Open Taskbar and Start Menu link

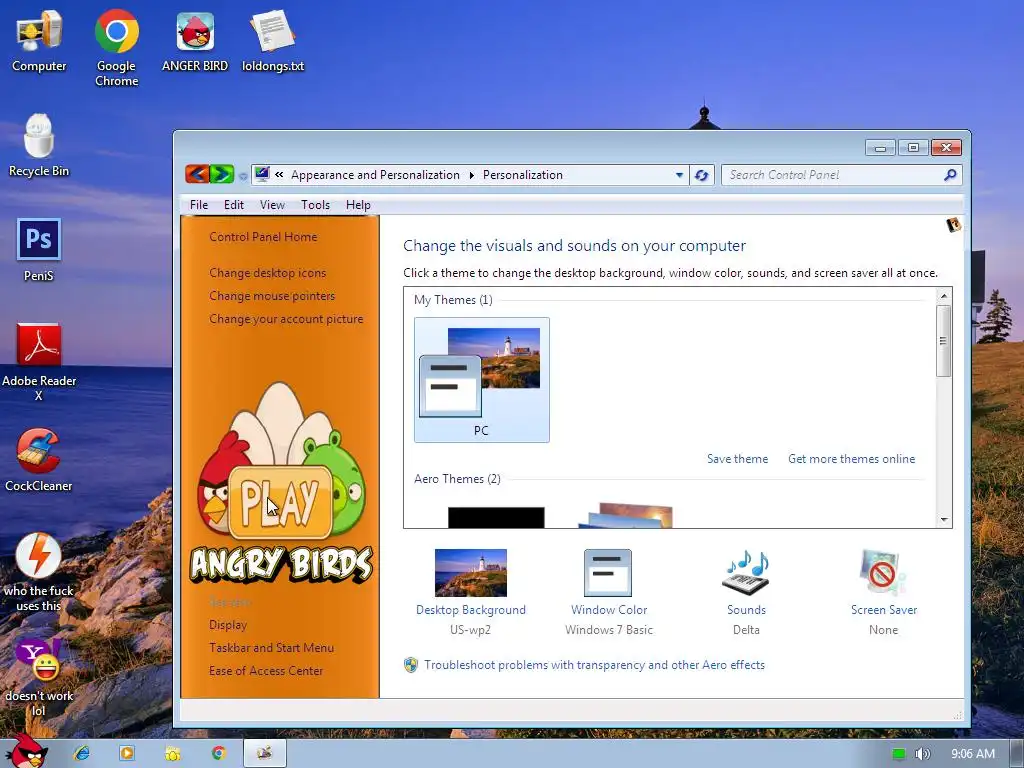point(271,647)
